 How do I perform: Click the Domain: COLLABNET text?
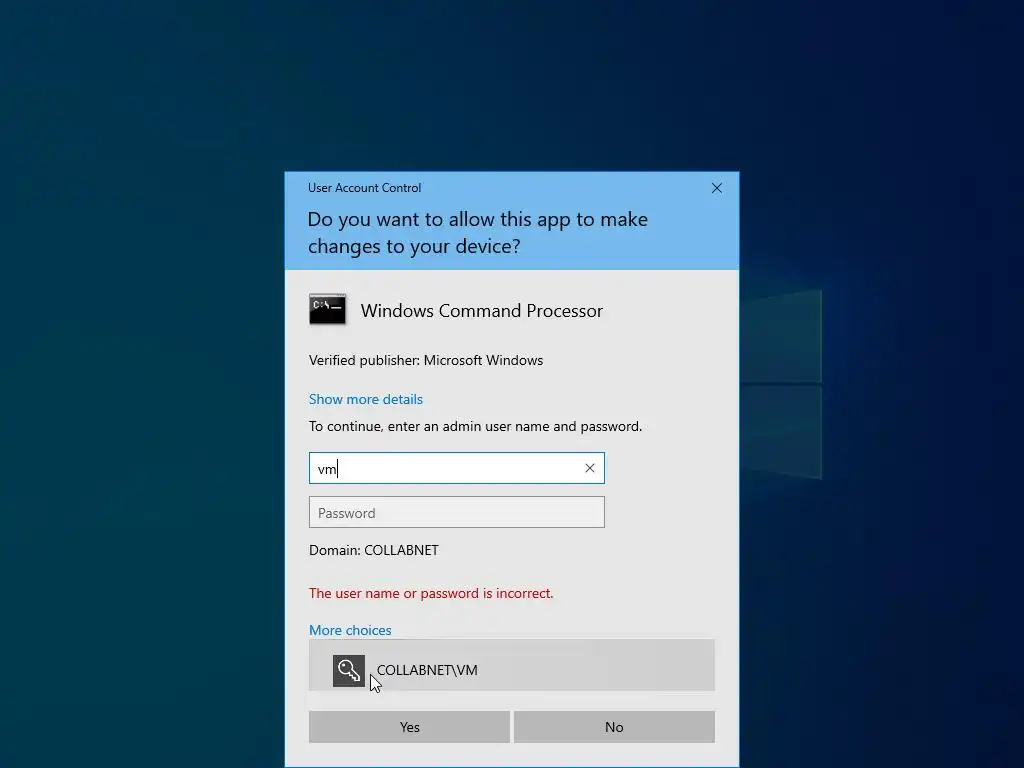click(374, 550)
